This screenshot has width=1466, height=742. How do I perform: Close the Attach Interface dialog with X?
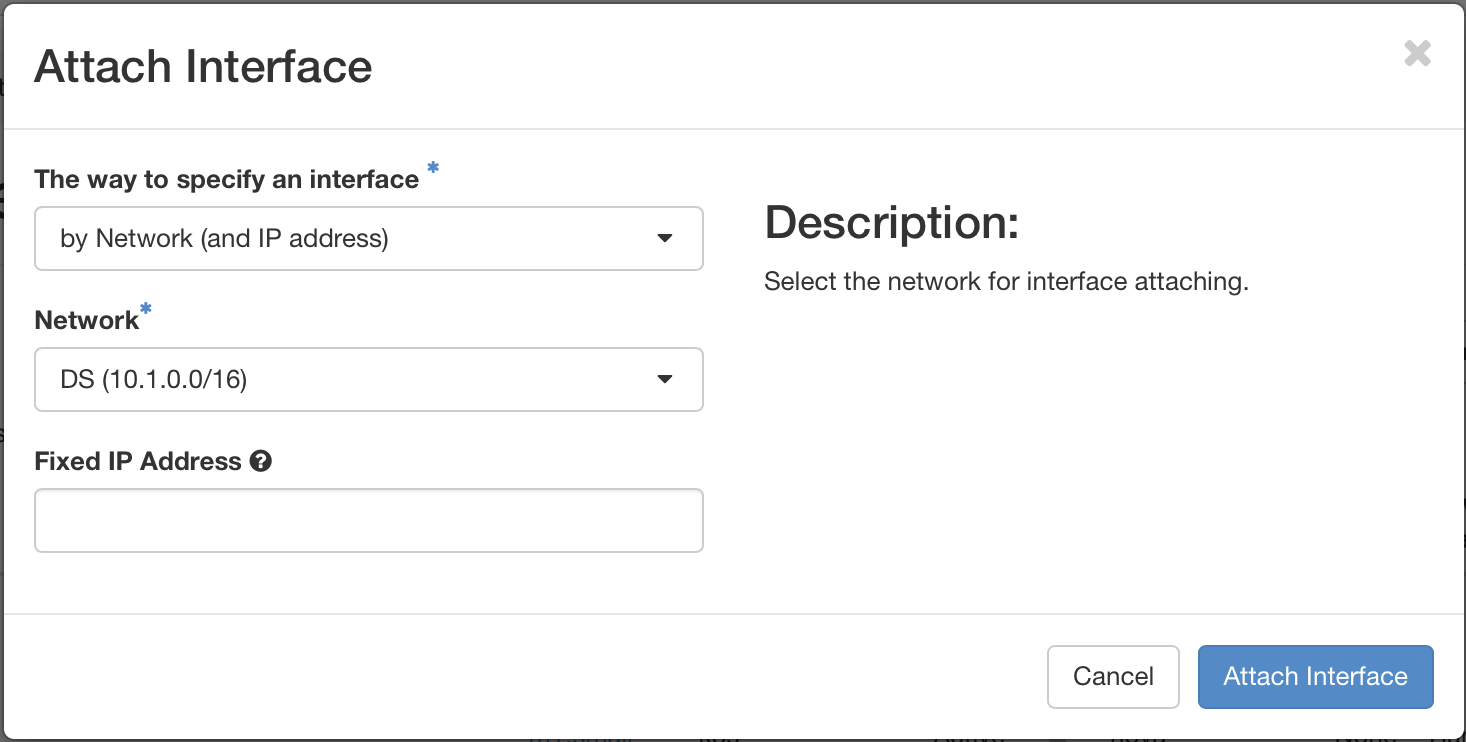pos(1417,53)
